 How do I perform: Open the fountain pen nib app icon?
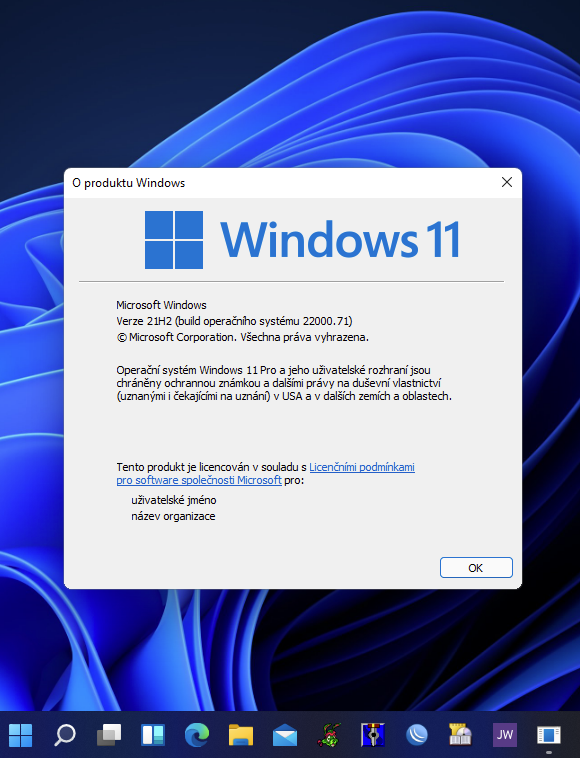(x=373, y=735)
